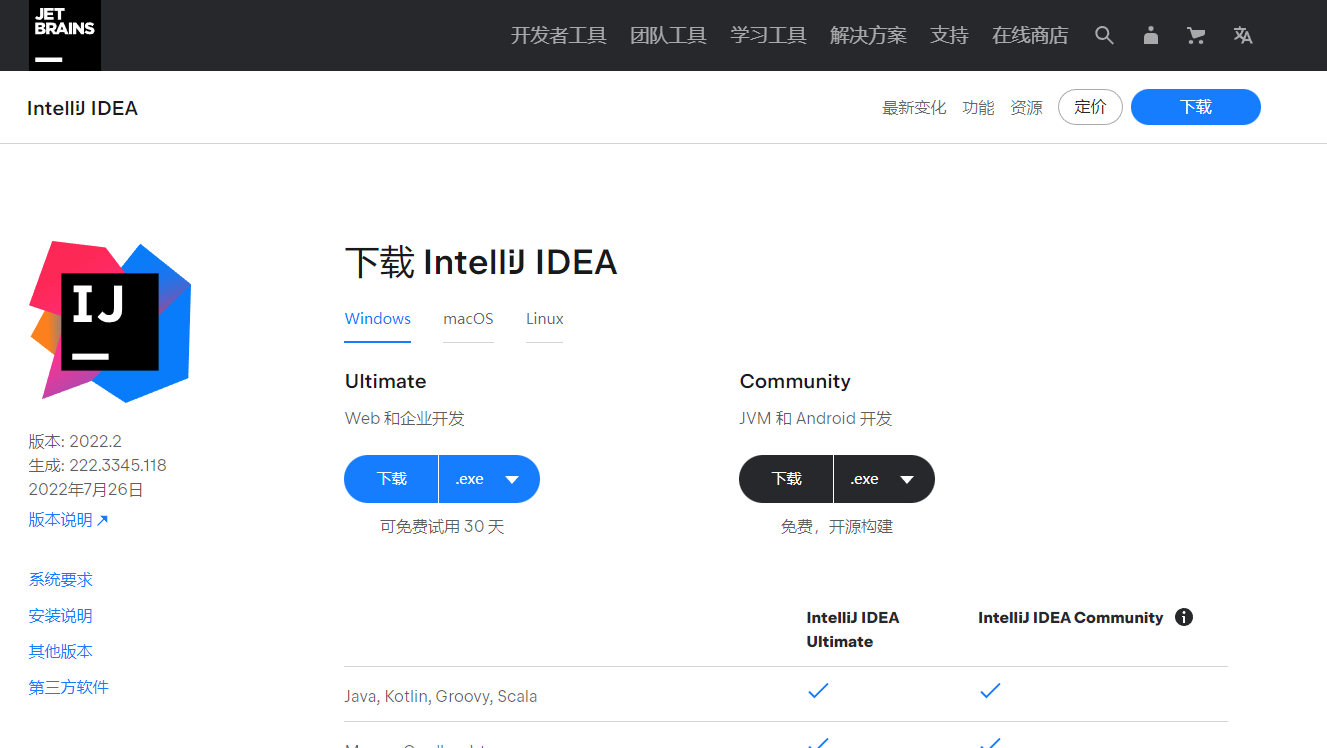
Task: Open the language selector icon
Action: tap(1243, 36)
